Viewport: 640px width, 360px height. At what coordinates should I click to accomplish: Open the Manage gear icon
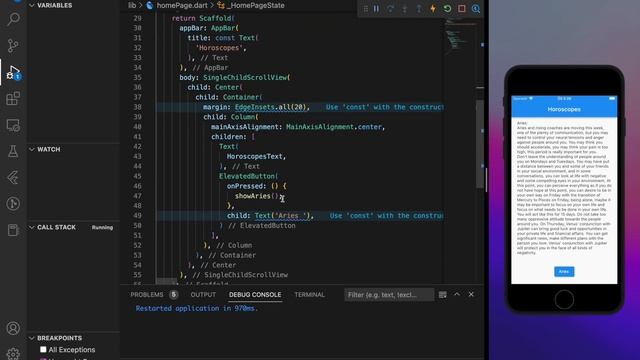(13, 354)
